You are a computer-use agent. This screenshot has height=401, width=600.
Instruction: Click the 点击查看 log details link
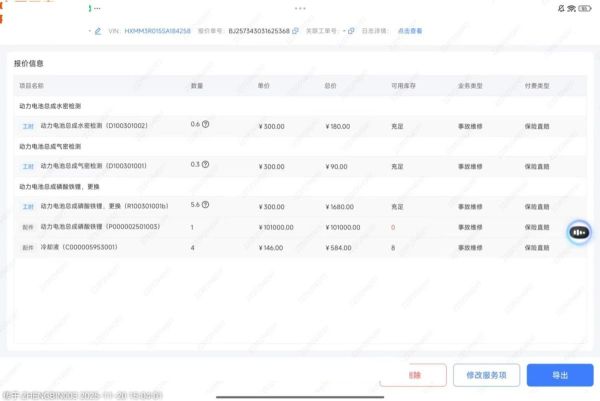click(x=411, y=31)
